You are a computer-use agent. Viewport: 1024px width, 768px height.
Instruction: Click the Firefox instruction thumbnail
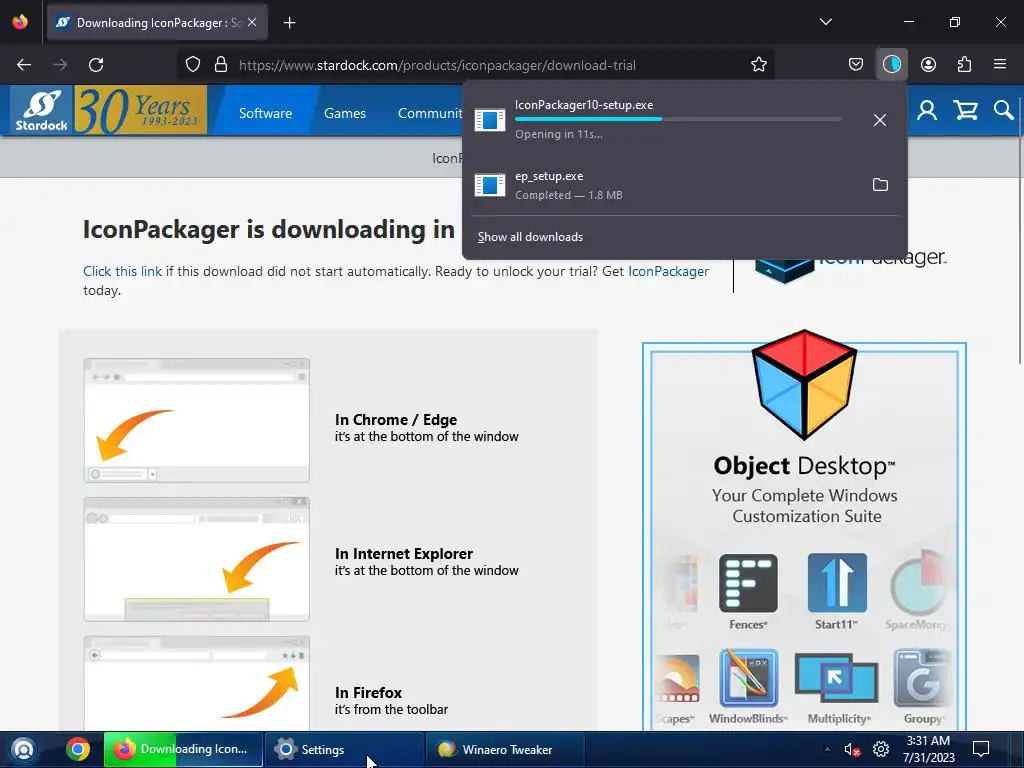coord(197,683)
